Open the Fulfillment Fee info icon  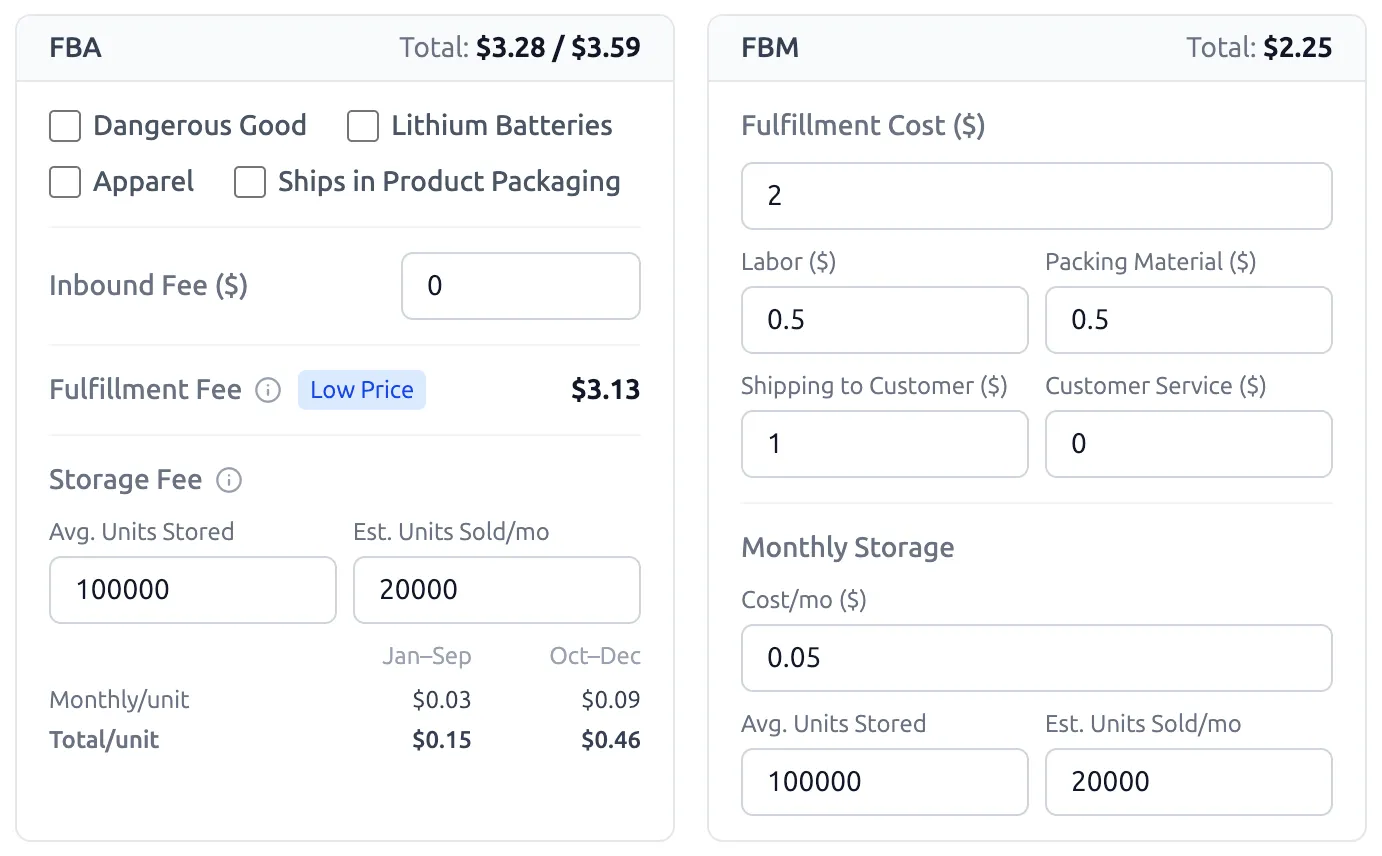coord(268,390)
